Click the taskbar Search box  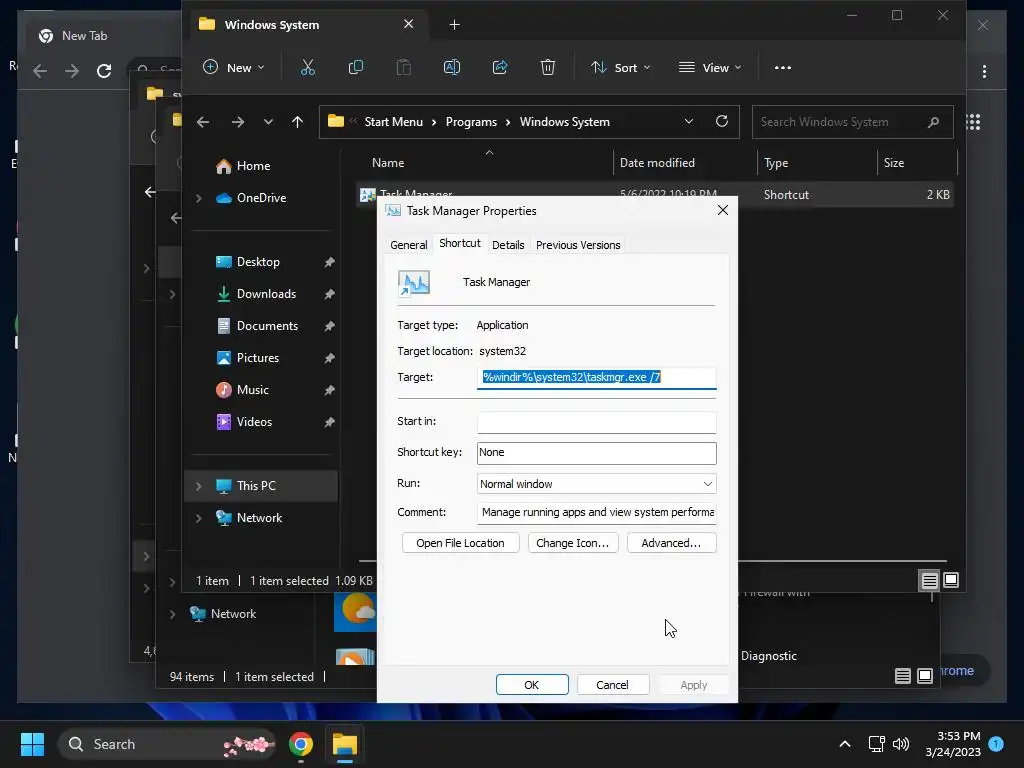coord(167,744)
